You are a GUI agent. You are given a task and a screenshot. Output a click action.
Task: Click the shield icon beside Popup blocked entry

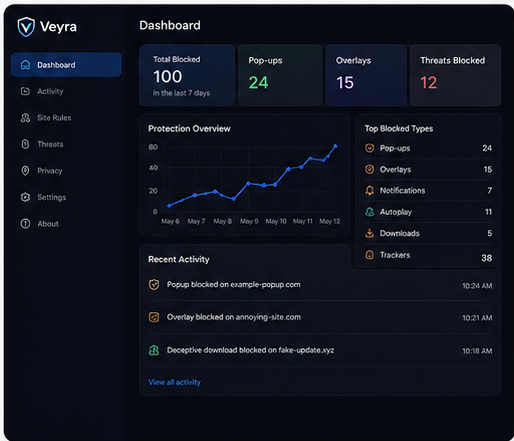(154, 285)
